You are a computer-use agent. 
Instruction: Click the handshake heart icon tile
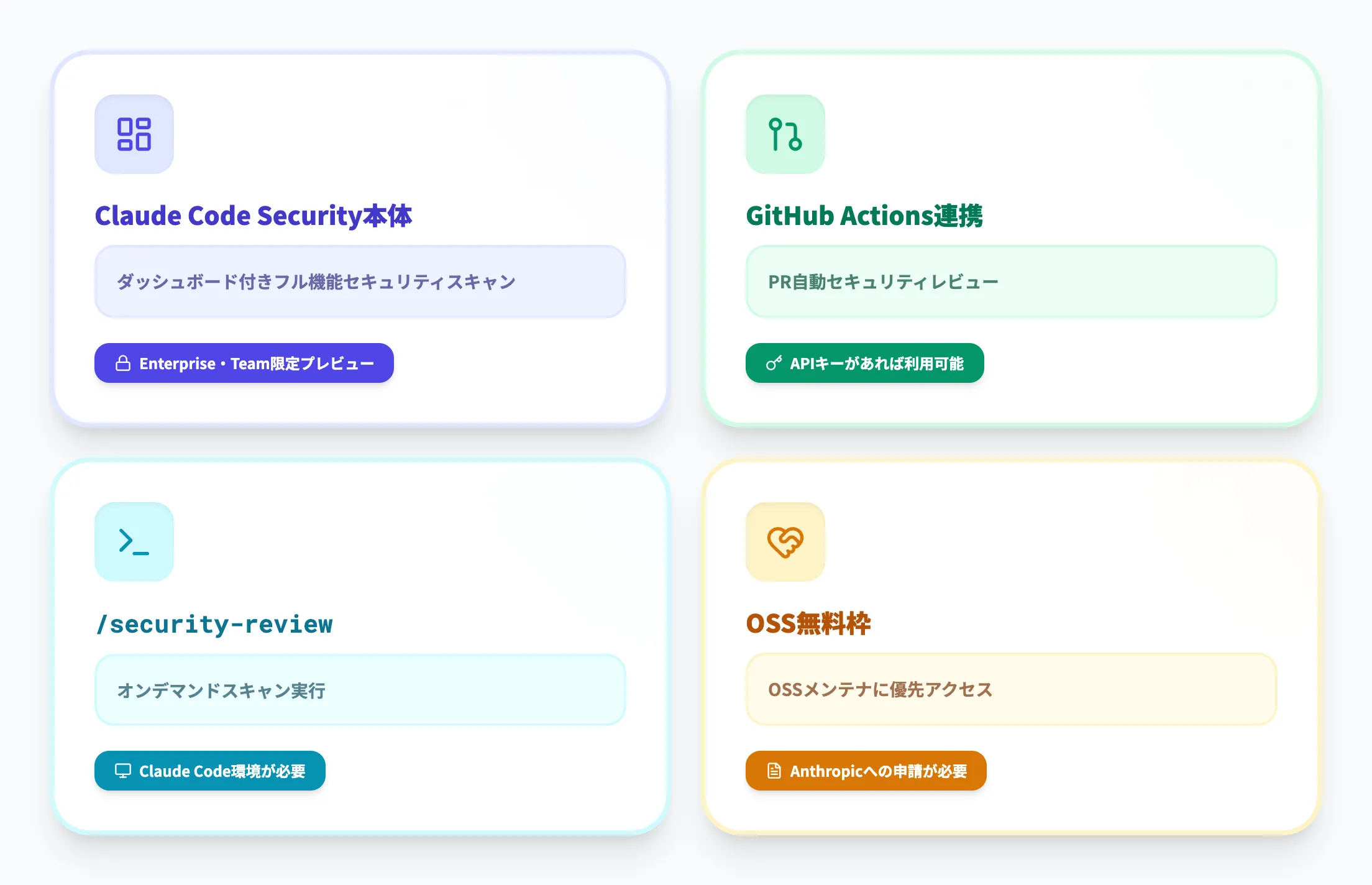pyautogui.click(x=785, y=542)
